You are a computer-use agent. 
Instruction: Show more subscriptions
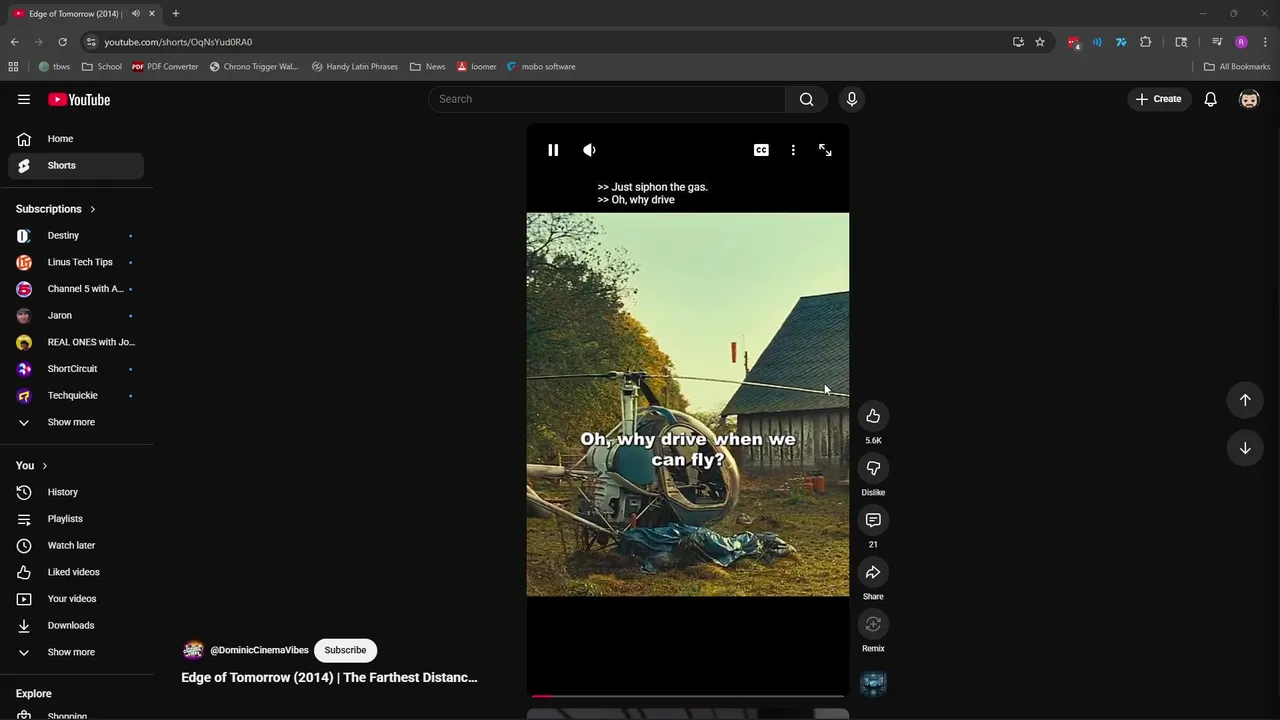pyautogui.click(x=76, y=422)
